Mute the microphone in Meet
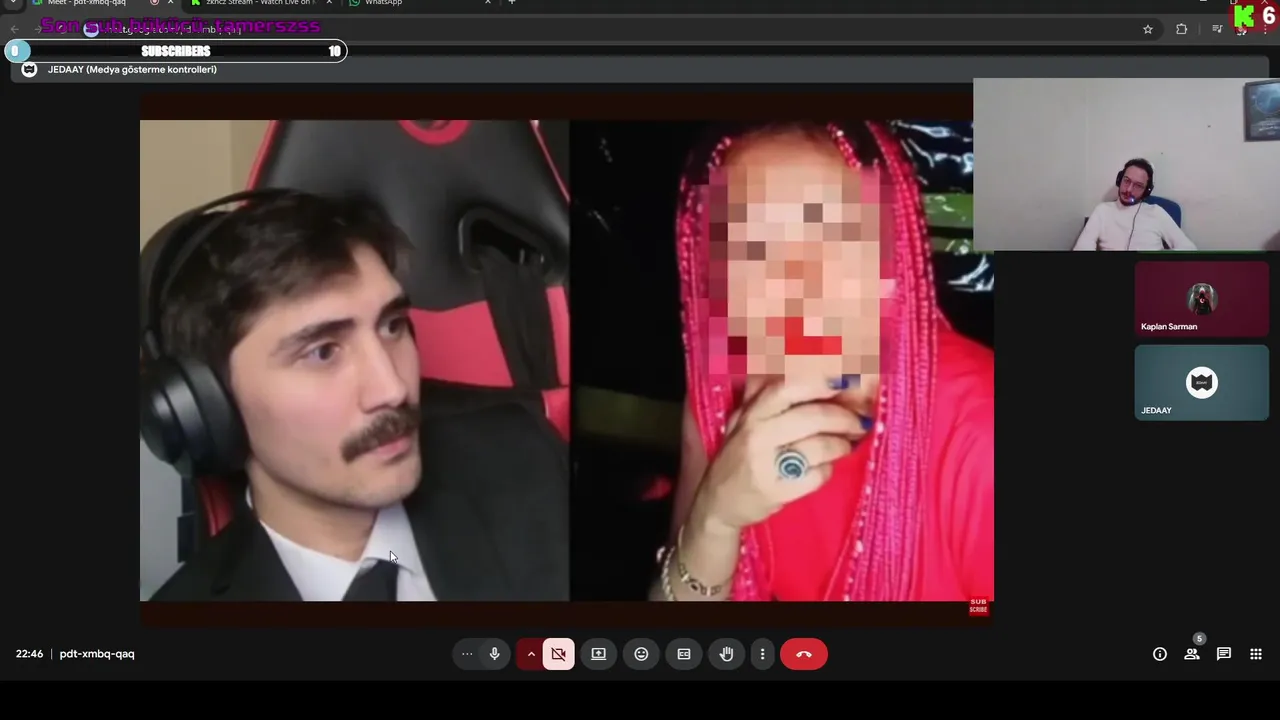1280x720 pixels. (x=494, y=654)
